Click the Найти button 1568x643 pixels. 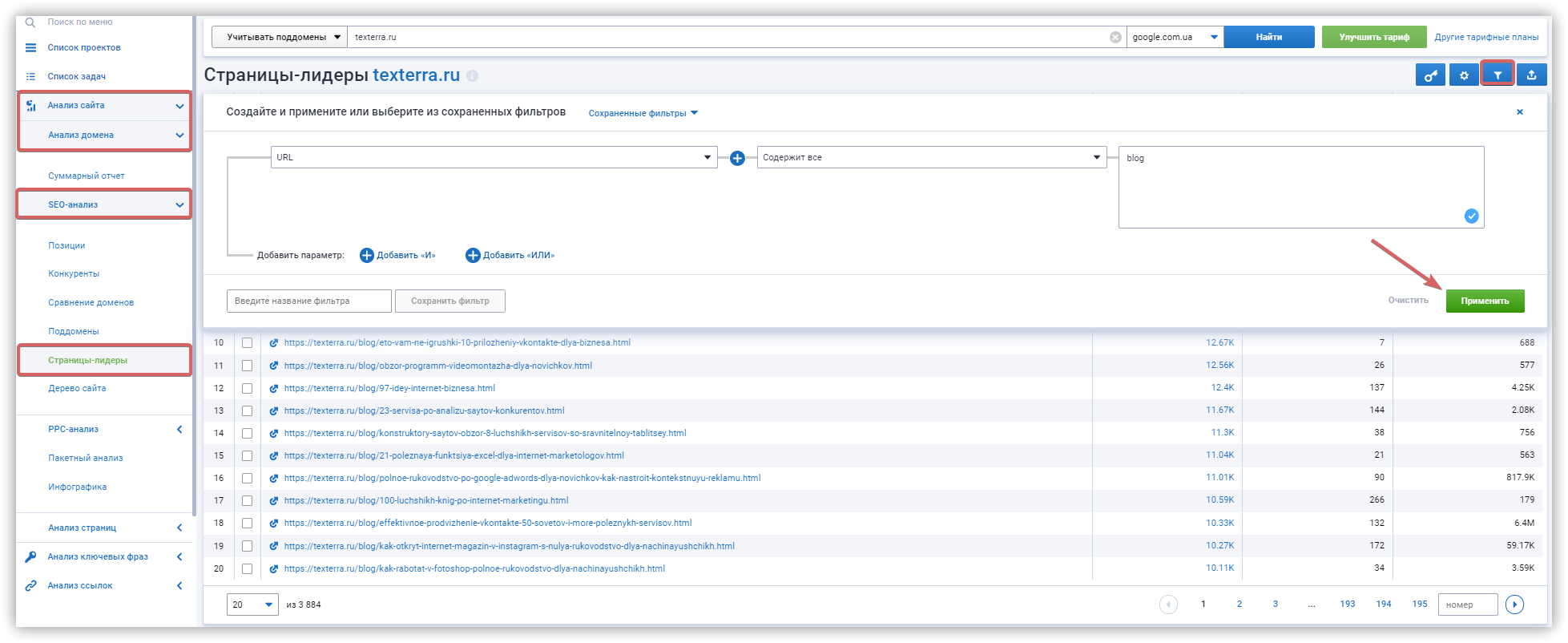click(x=1269, y=37)
